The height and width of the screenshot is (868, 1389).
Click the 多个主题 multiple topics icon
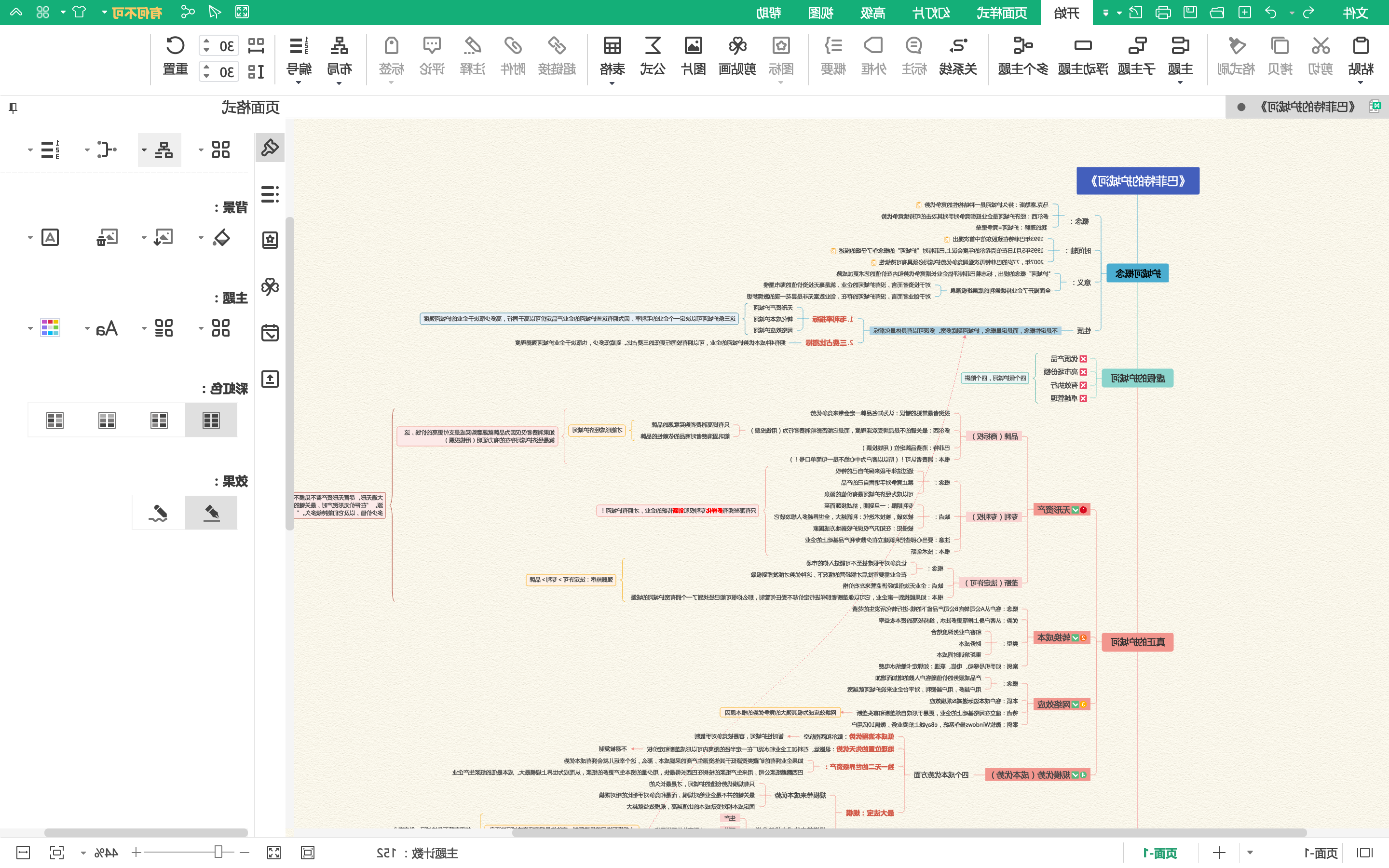(1023, 46)
